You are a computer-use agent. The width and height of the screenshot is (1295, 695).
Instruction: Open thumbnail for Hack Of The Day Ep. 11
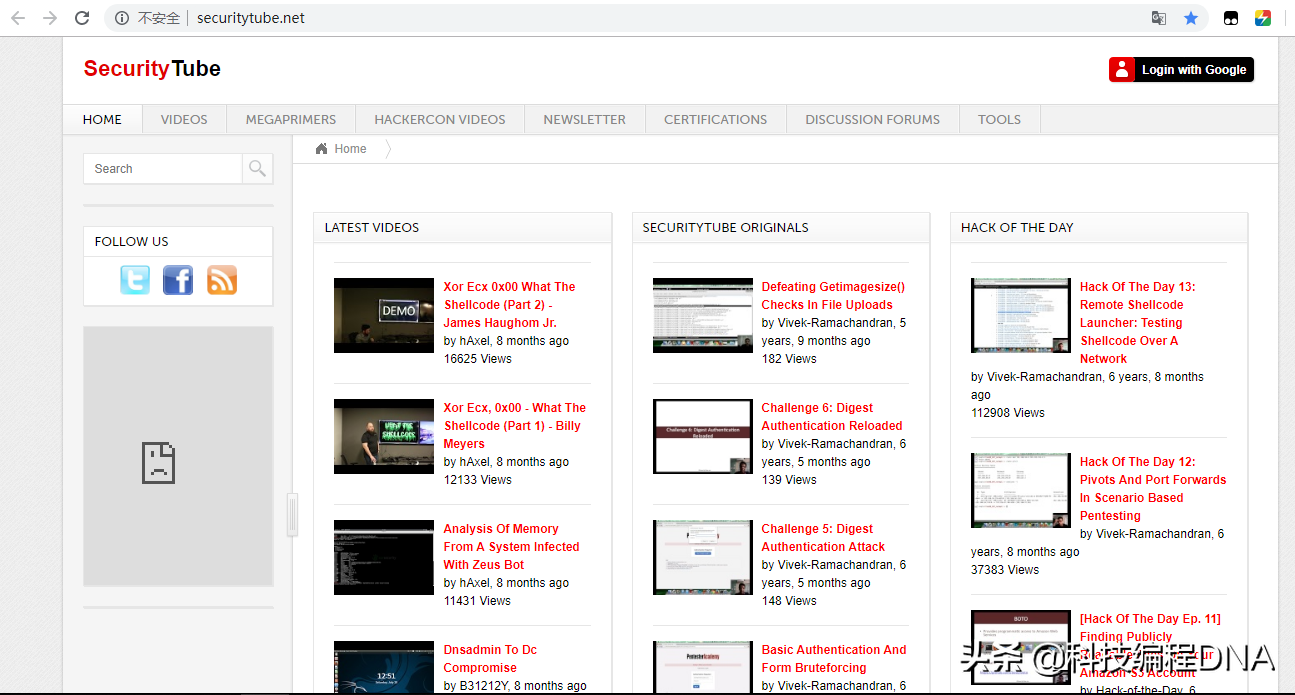point(1021,647)
